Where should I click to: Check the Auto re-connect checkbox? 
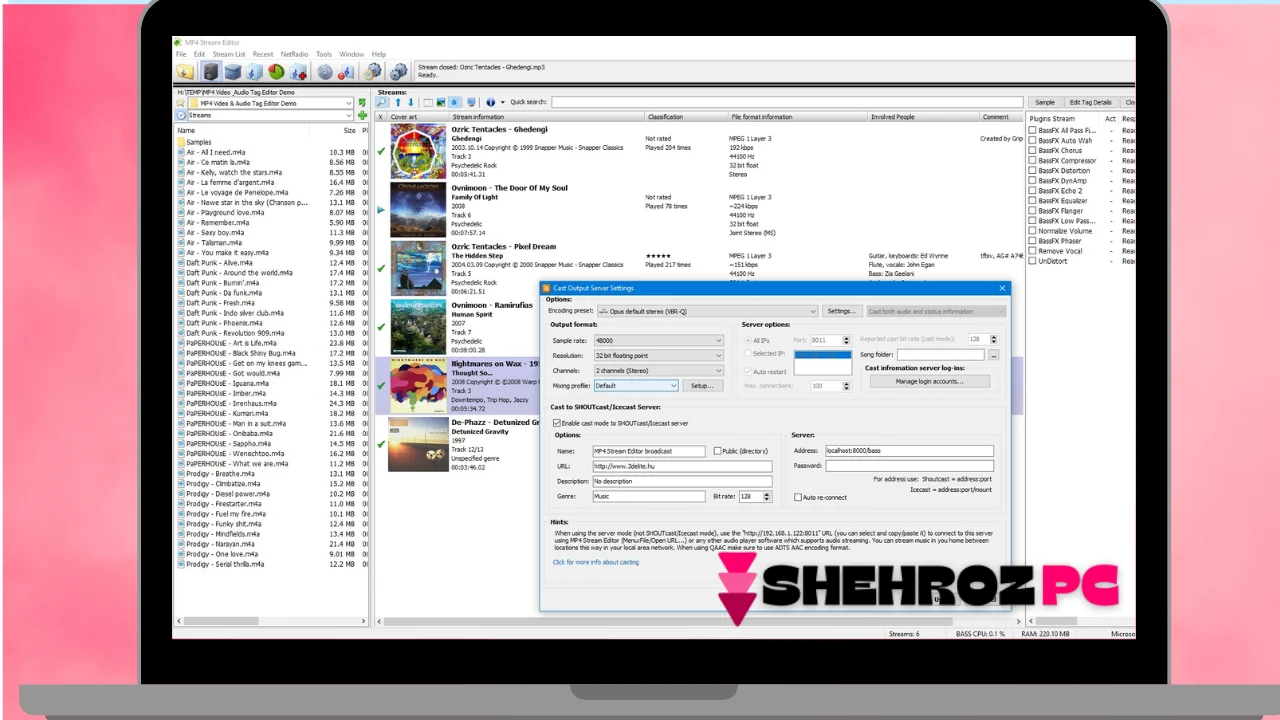pos(798,497)
